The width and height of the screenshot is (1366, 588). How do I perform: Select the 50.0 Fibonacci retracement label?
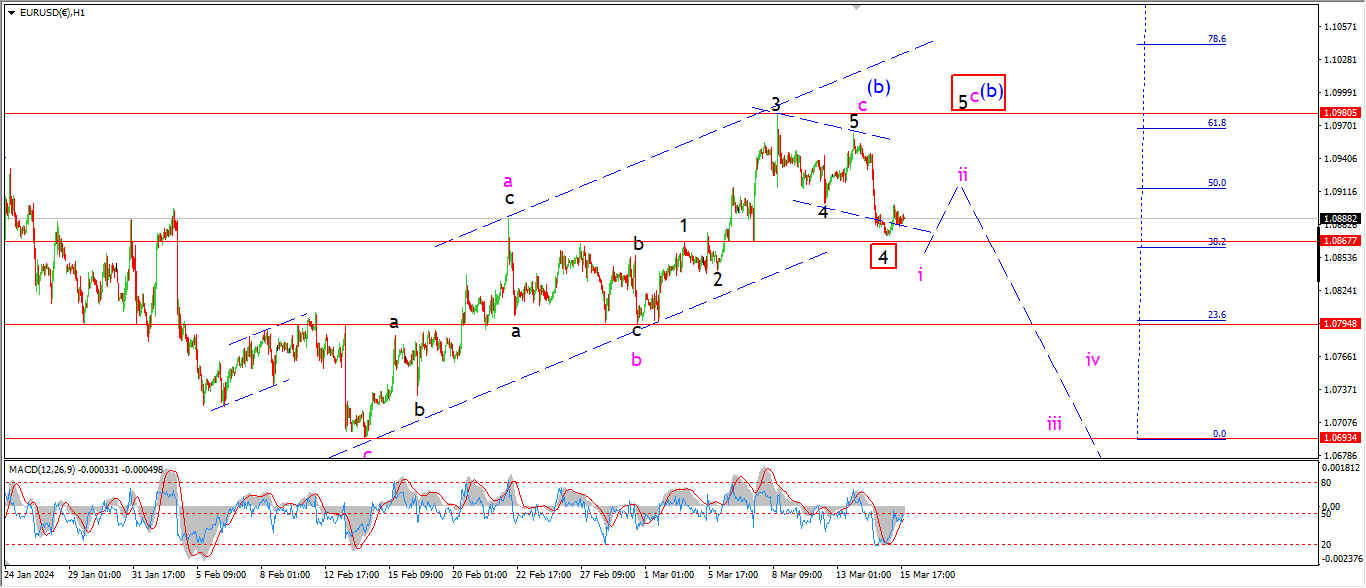[1216, 184]
